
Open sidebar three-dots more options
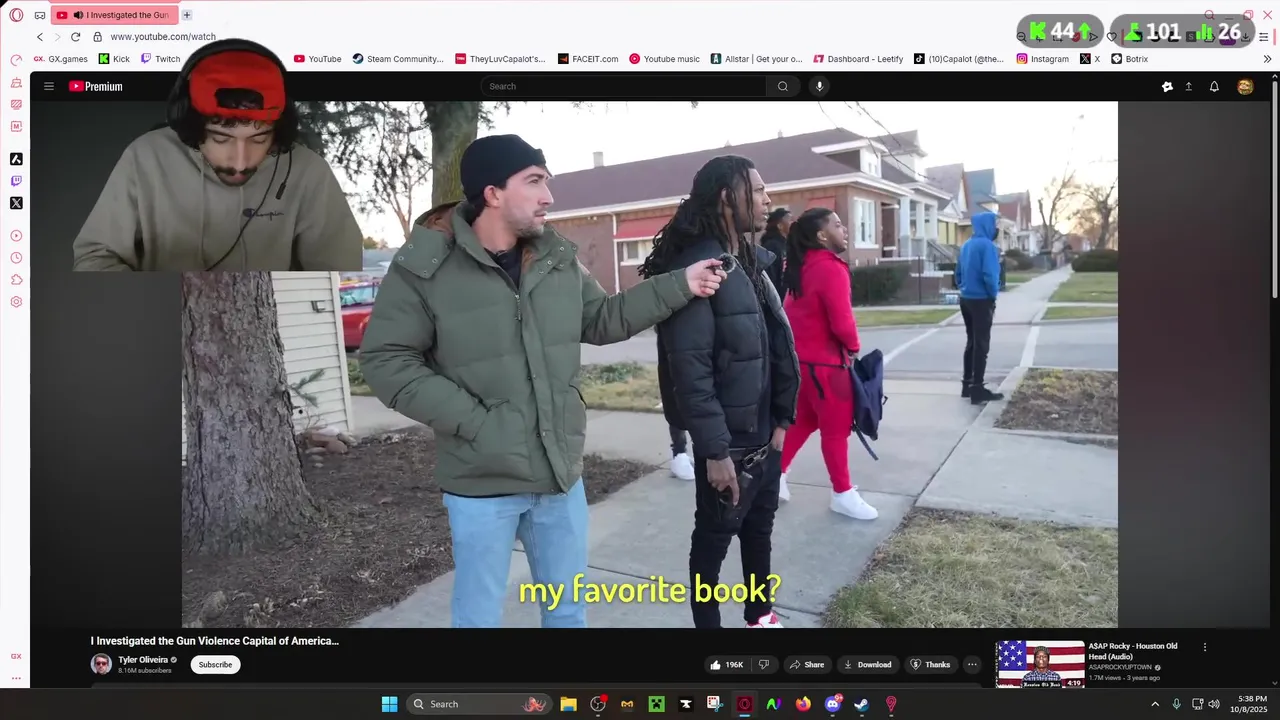(16, 678)
